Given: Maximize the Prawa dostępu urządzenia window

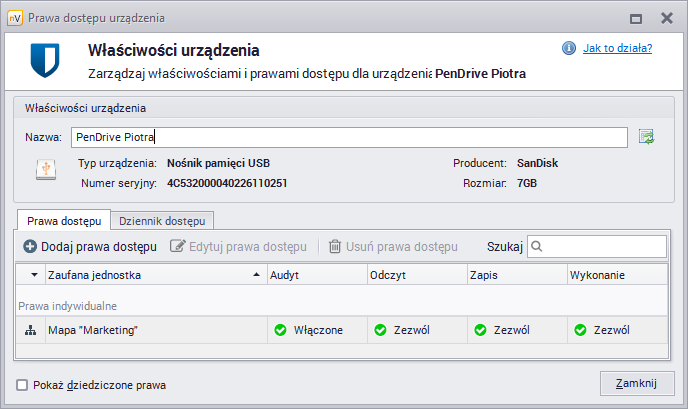Looking at the screenshot, I should 636,18.
